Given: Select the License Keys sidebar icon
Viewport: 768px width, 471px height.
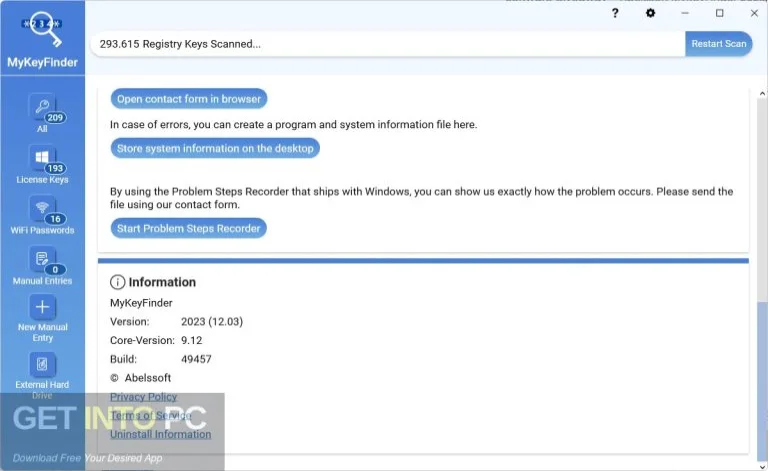Looking at the screenshot, I should click(x=42, y=158).
